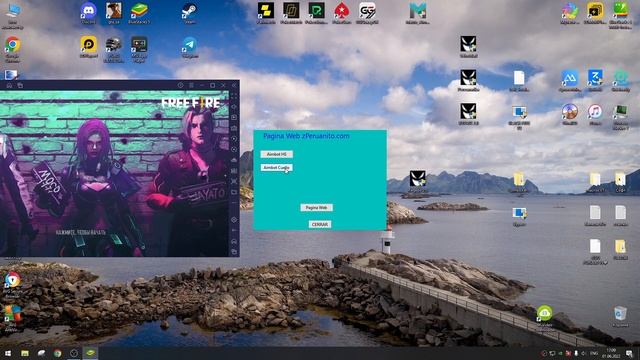This screenshot has height=360, width=640.
Task: Click the BlueStacks home icon in title bar
Action: pos(9,85)
